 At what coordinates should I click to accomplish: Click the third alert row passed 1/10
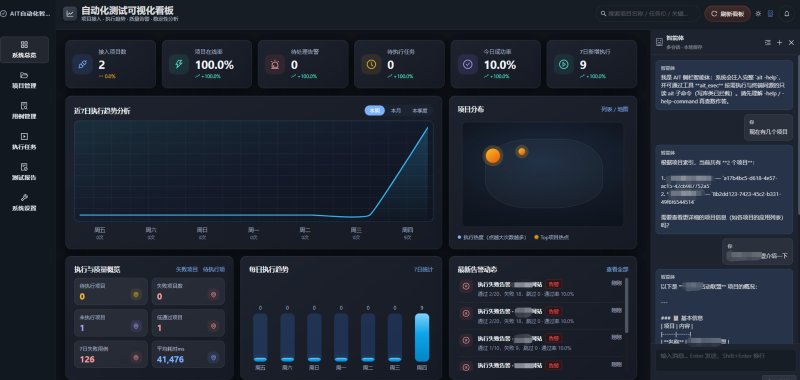pyautogui.click(x=541, y=343)
